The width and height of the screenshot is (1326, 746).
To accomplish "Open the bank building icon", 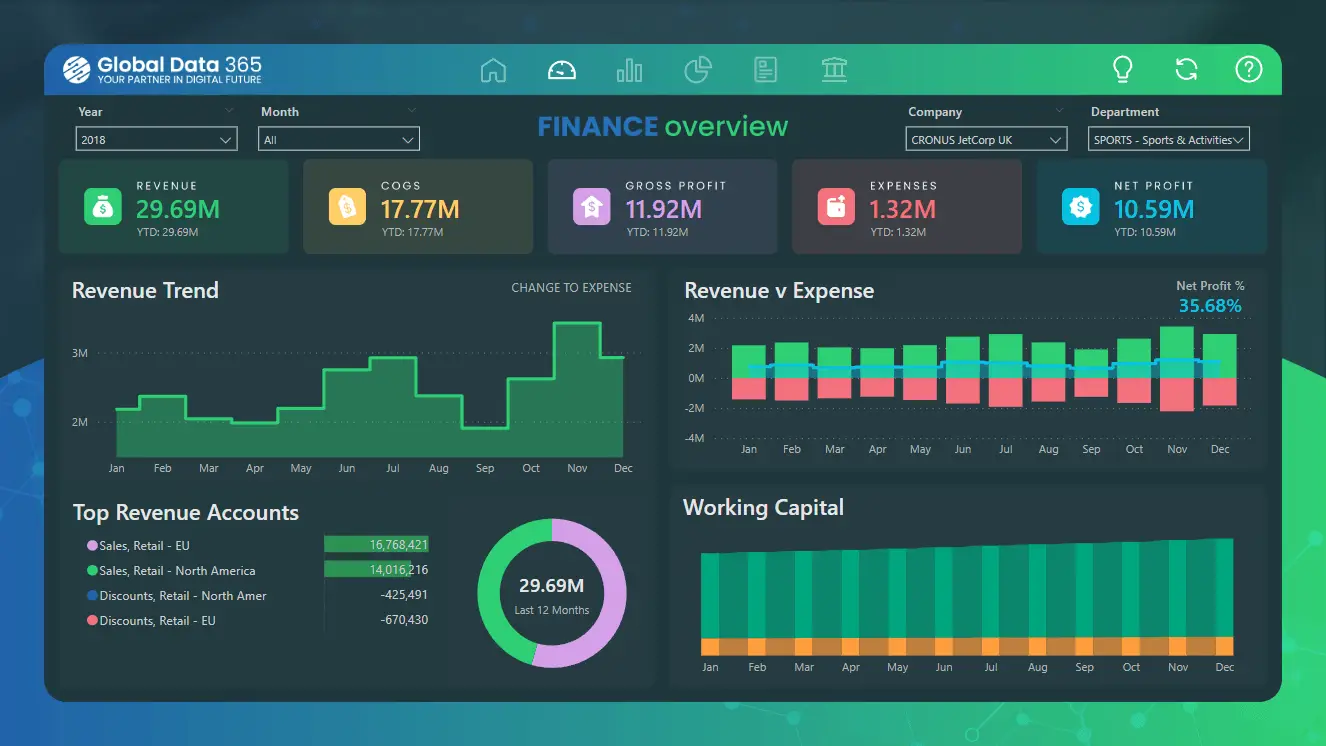I will (834, 70).
